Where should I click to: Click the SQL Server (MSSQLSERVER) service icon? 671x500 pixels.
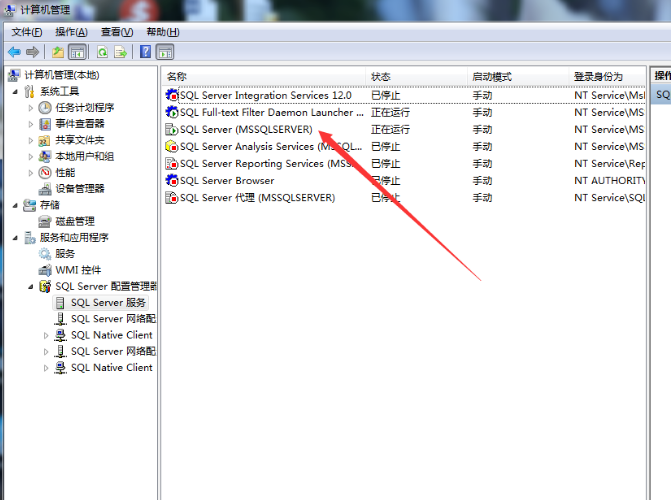172,129
